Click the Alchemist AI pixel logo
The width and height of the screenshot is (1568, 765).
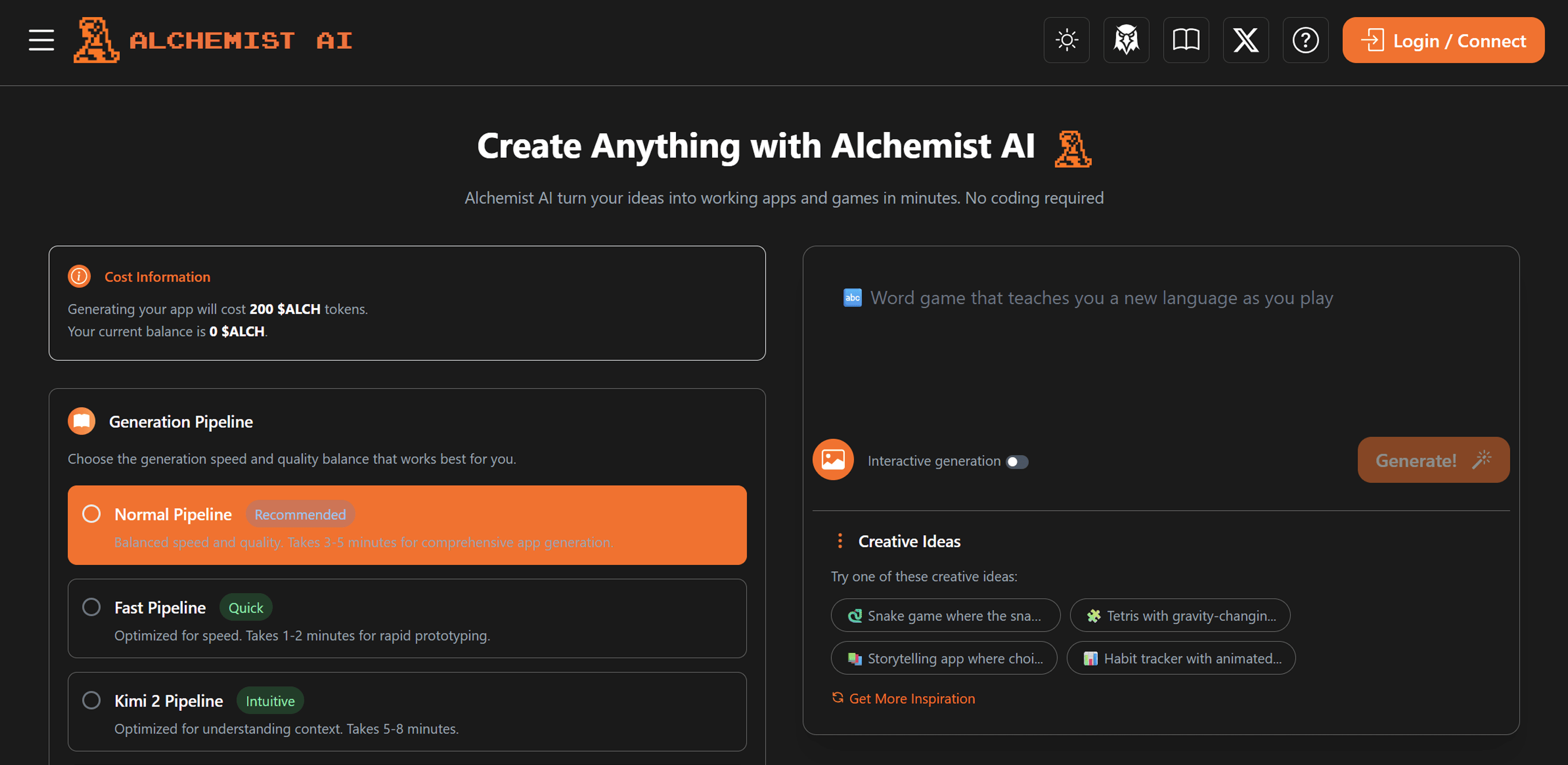[x=96, y=40]
